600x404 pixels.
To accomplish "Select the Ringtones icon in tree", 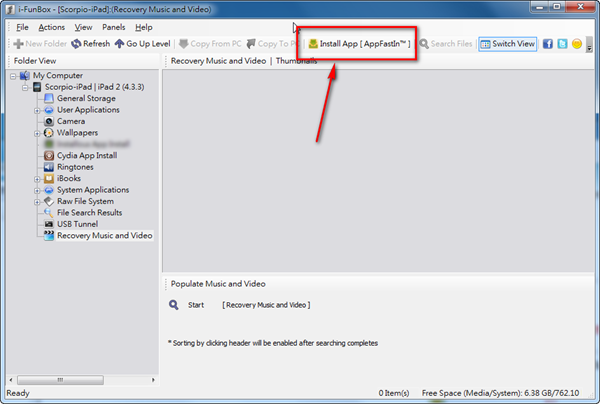I will tap(49, 167).
